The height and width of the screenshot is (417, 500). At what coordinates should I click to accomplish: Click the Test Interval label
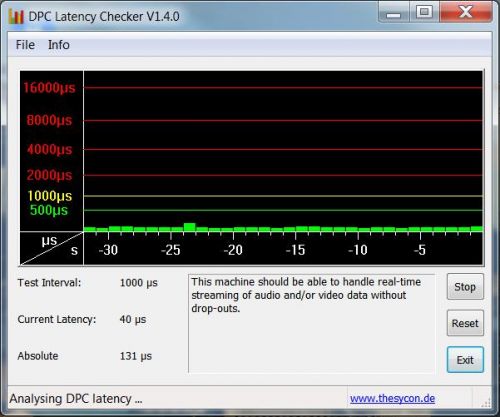(49, 283)
